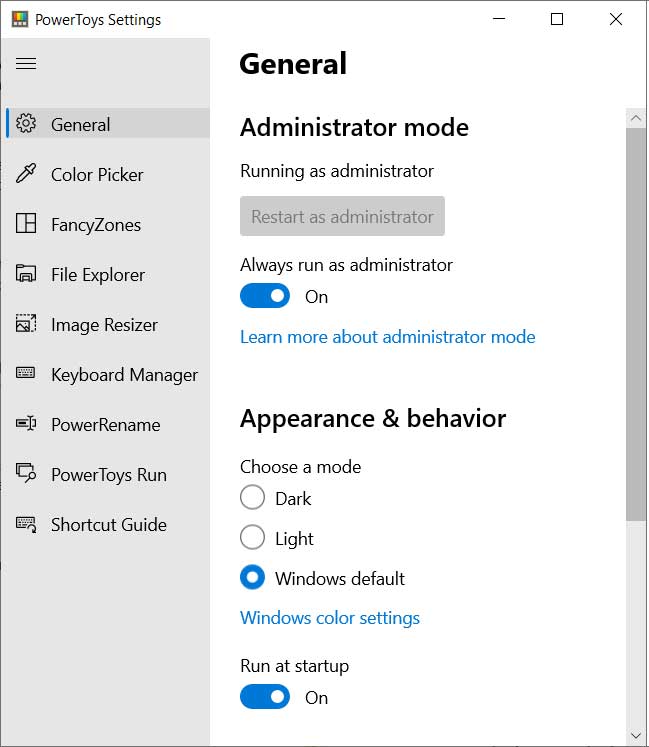Click the scrollbar down arrow
649x747 pixels.
click(636, 736)
